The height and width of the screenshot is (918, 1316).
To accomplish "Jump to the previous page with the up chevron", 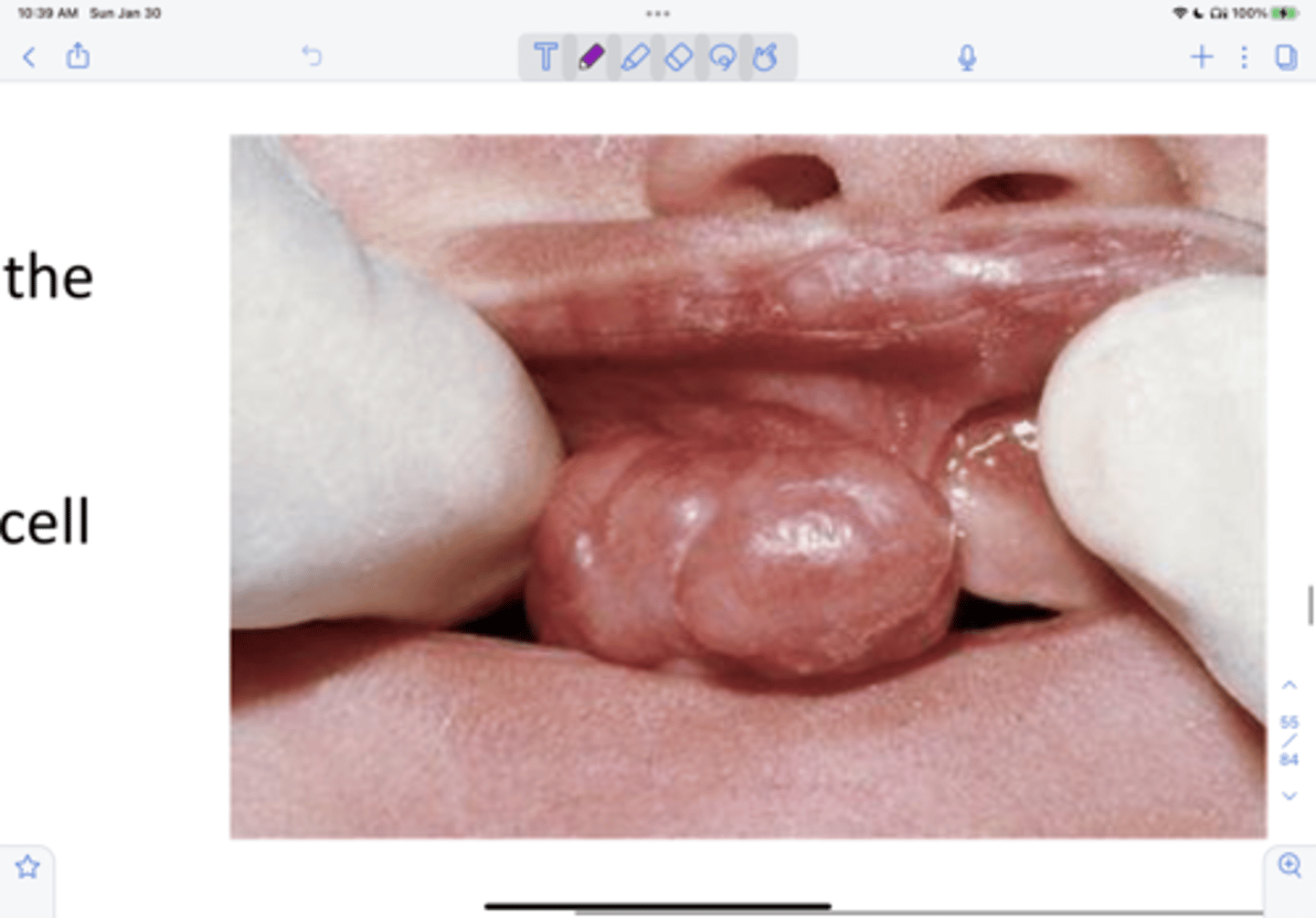I will pyautogui.click(x=1289, y=685).
